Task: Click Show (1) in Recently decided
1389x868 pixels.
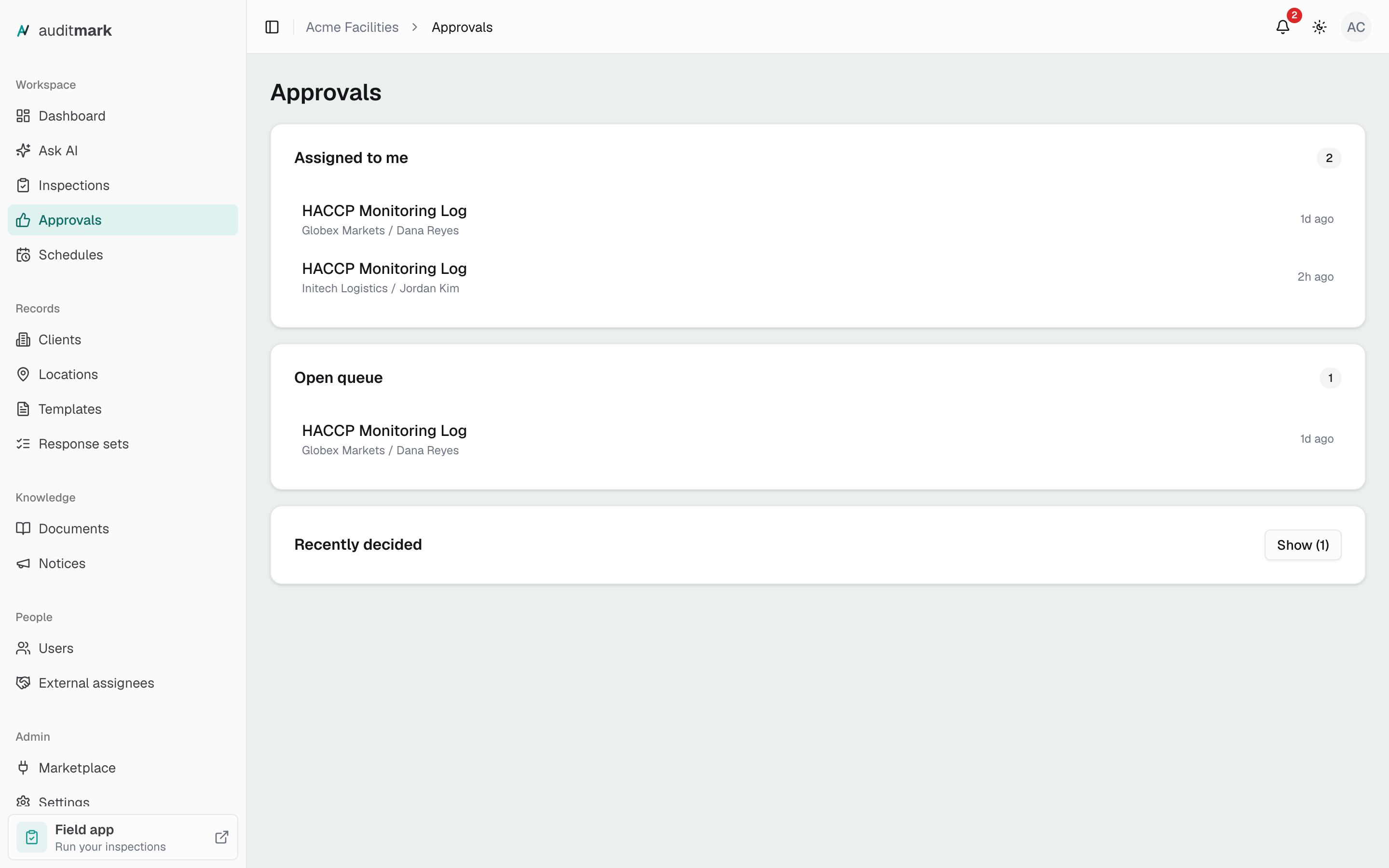Action: (1303, 545)
